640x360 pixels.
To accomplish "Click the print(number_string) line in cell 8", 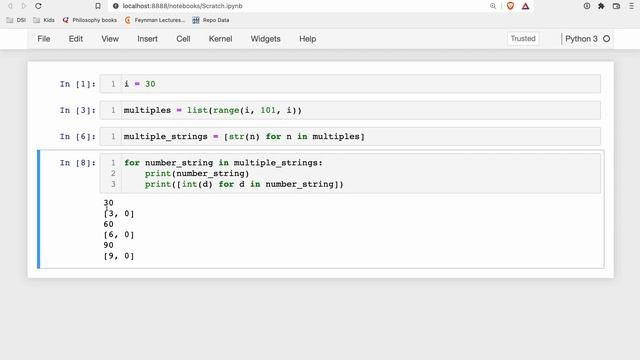I will pos(197,173).
